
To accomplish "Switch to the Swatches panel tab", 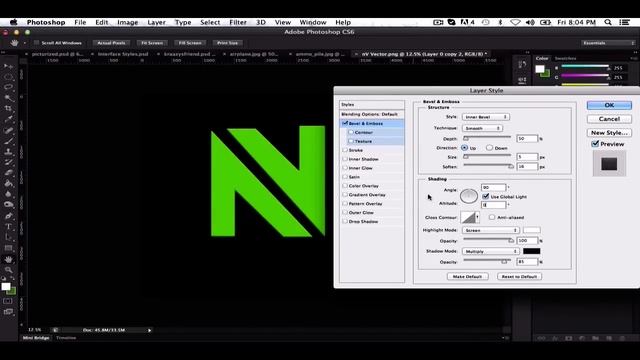I will (565, 58).
